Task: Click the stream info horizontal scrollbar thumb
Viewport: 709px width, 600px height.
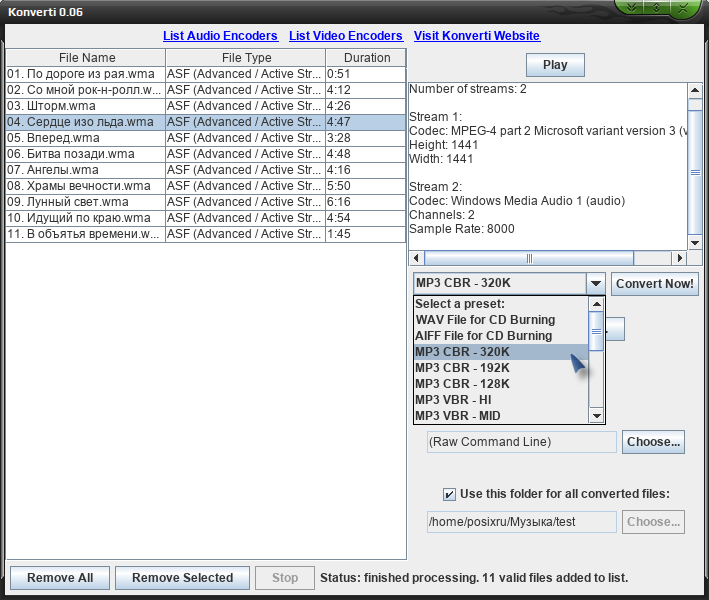Action: point(529,258)
